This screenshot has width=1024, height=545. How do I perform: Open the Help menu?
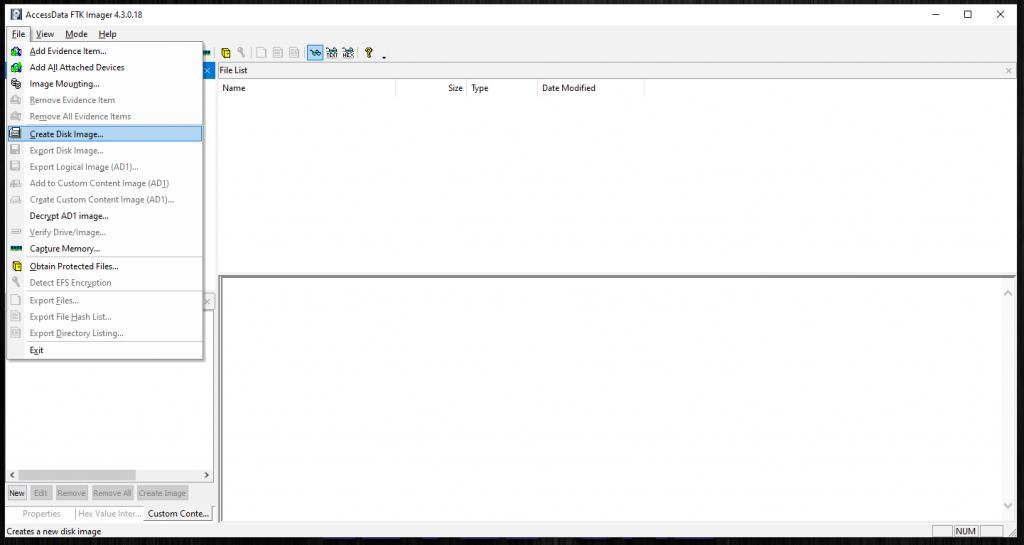coord(107,34)
